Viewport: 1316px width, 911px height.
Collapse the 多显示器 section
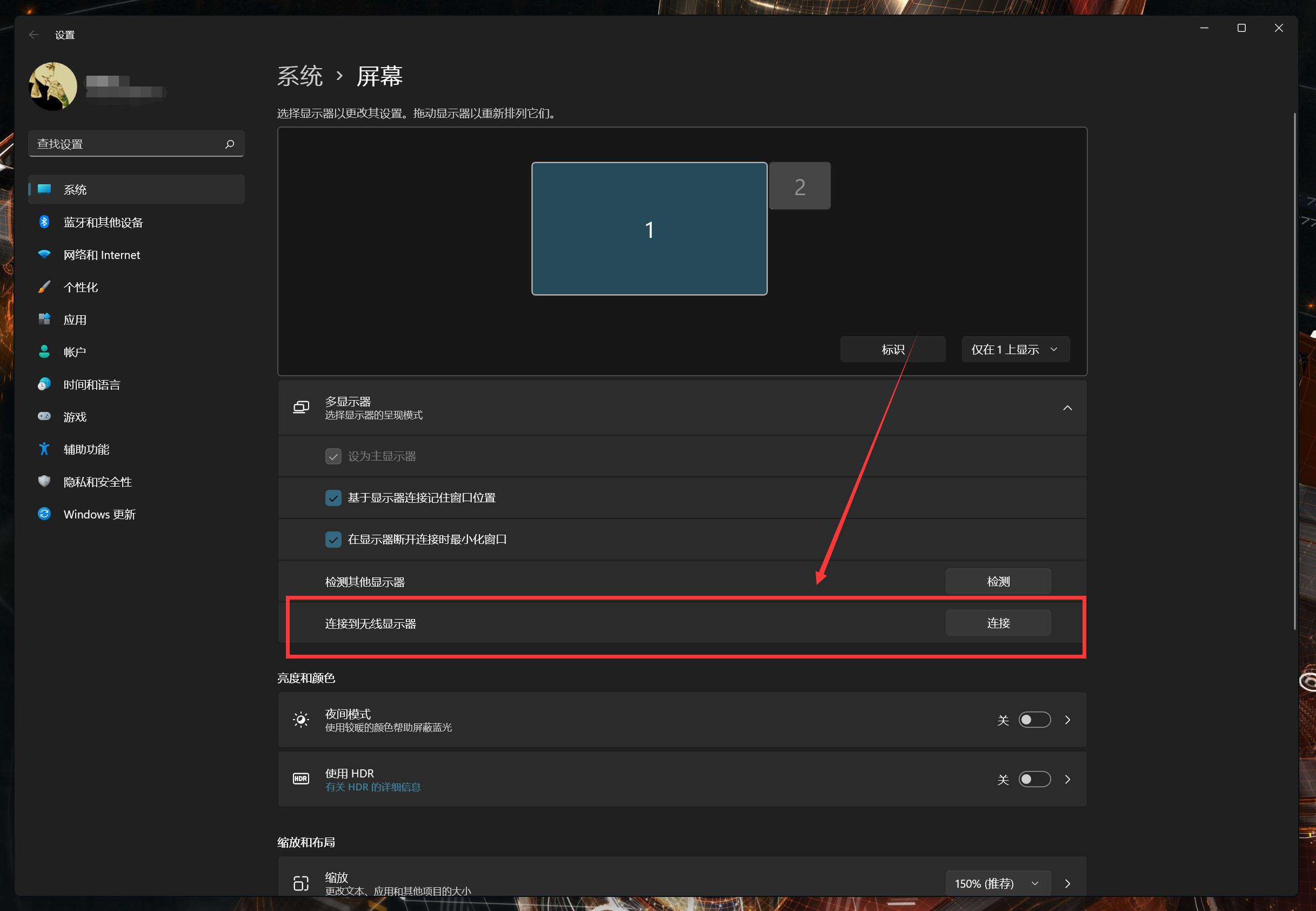[1068, 408]
